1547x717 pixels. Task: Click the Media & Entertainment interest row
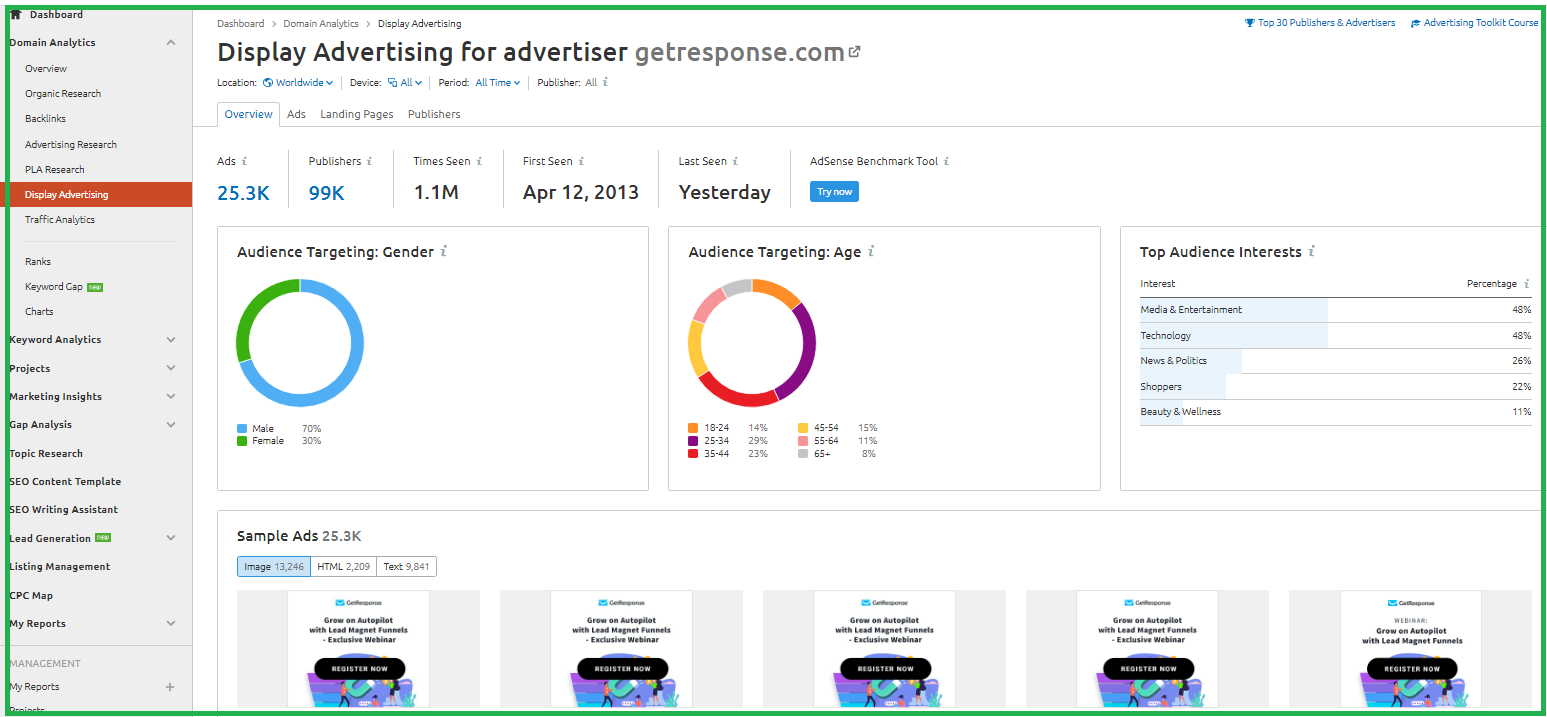[x=1336, y=310]
